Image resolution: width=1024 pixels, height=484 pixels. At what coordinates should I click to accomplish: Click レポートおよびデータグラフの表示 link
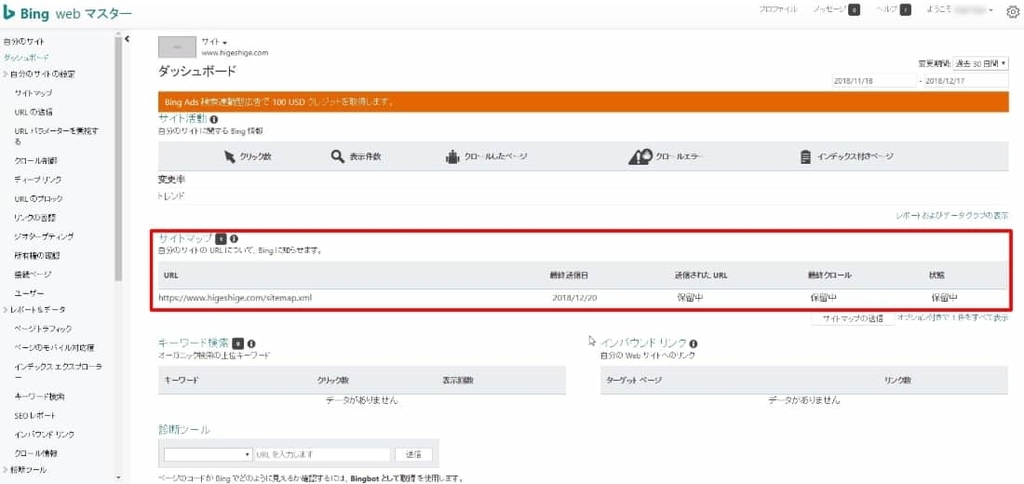[953, 215]
